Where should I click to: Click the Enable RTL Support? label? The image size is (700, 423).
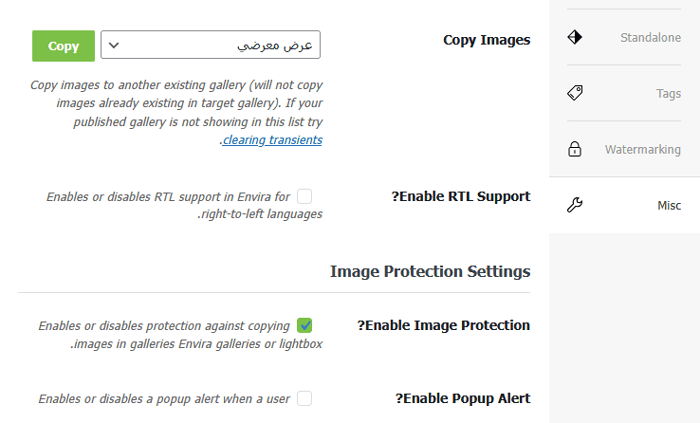click(x=460, y=196)
